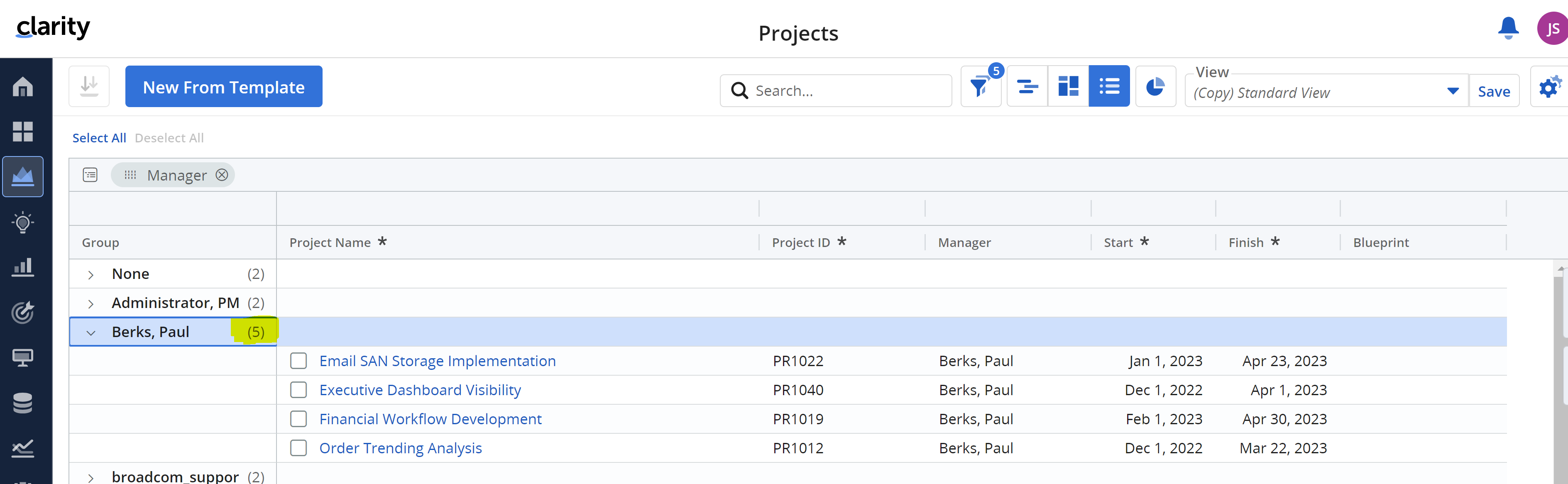Check Email SAN Storage Implementation row
Viewport: 1568px width, 484px height.
click(298, 361)
